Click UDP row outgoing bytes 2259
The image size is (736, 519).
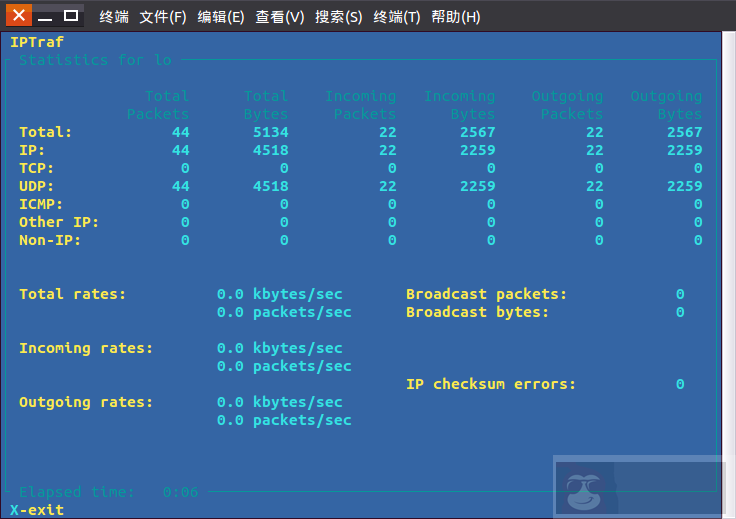point(685,186)
